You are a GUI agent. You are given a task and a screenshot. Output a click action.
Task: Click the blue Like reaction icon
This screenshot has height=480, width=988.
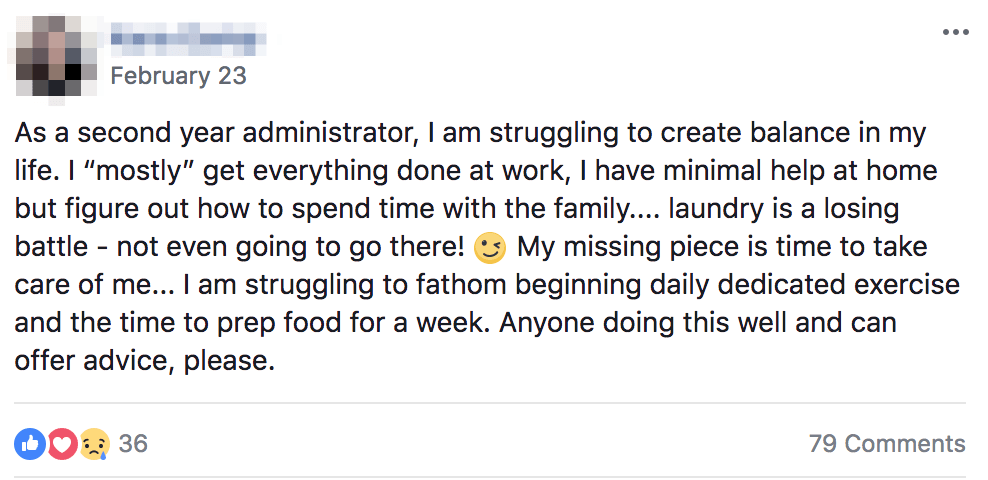point(30,443)
